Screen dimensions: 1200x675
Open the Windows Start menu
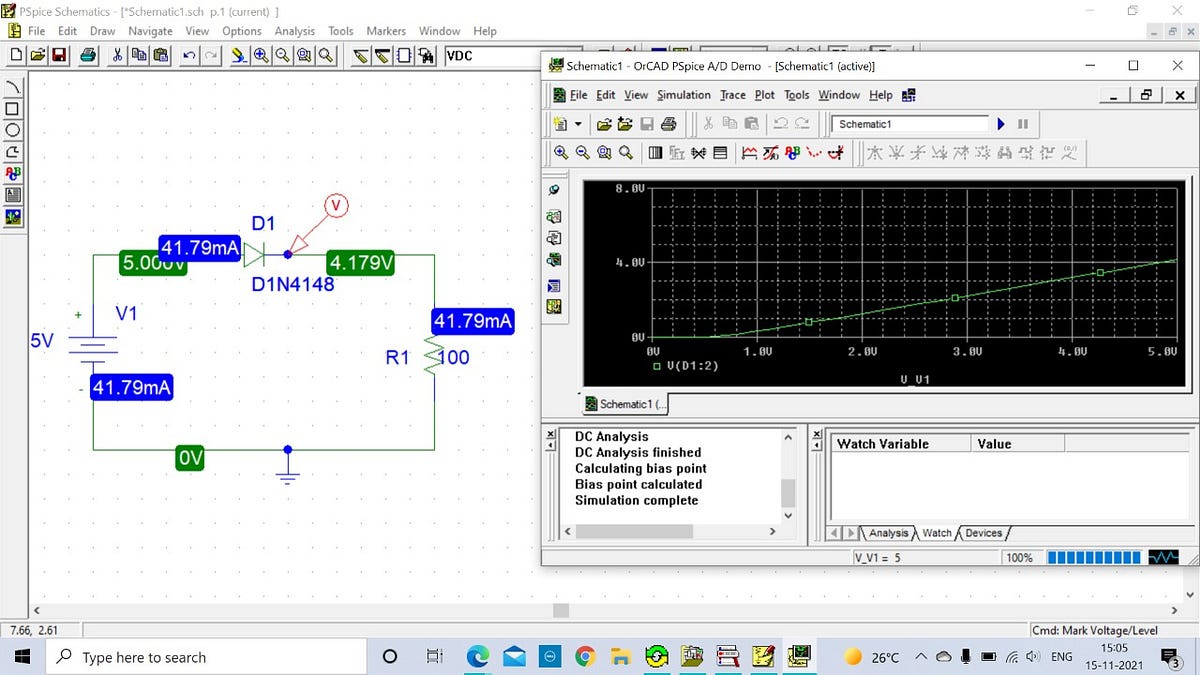20,657
